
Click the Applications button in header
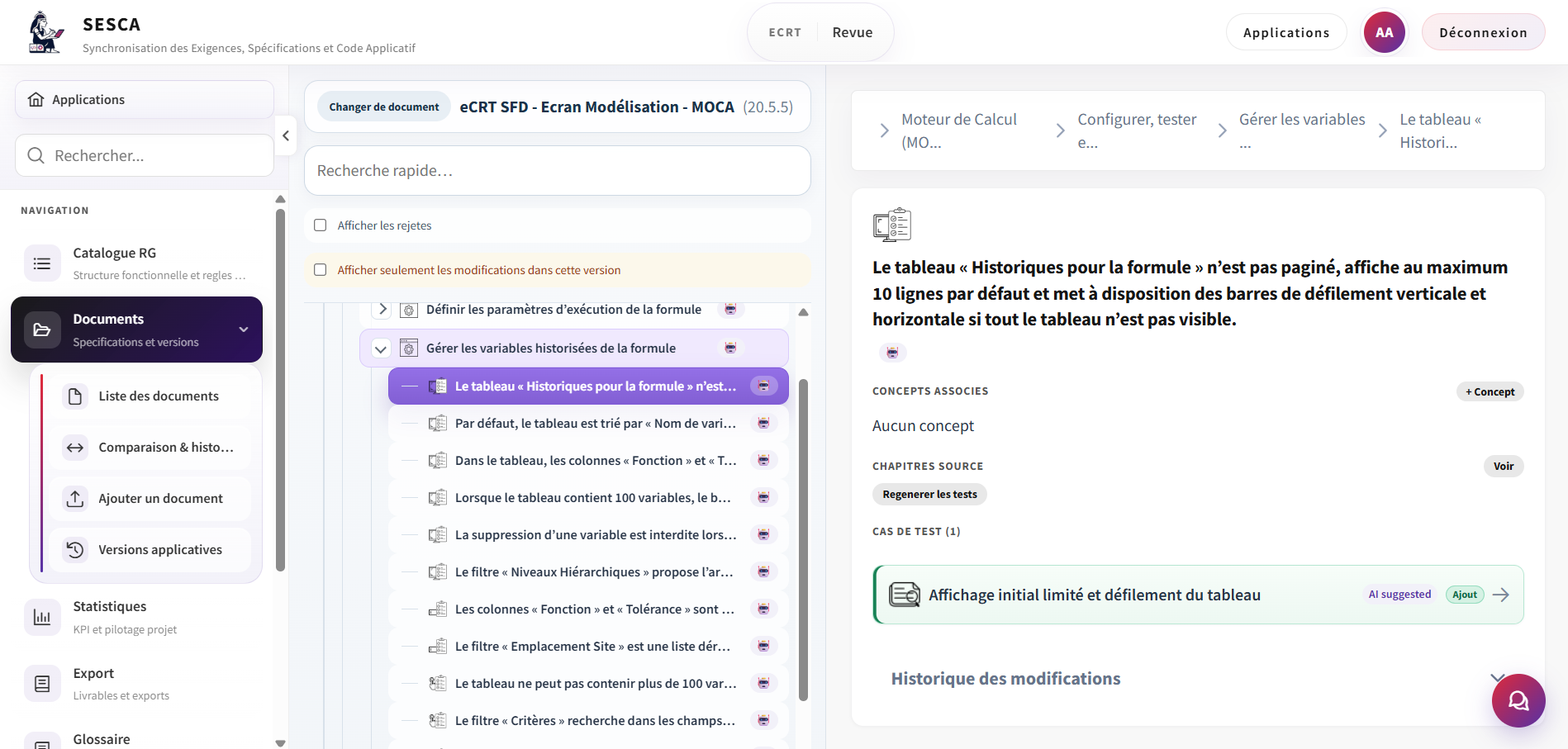point(1286,32)
